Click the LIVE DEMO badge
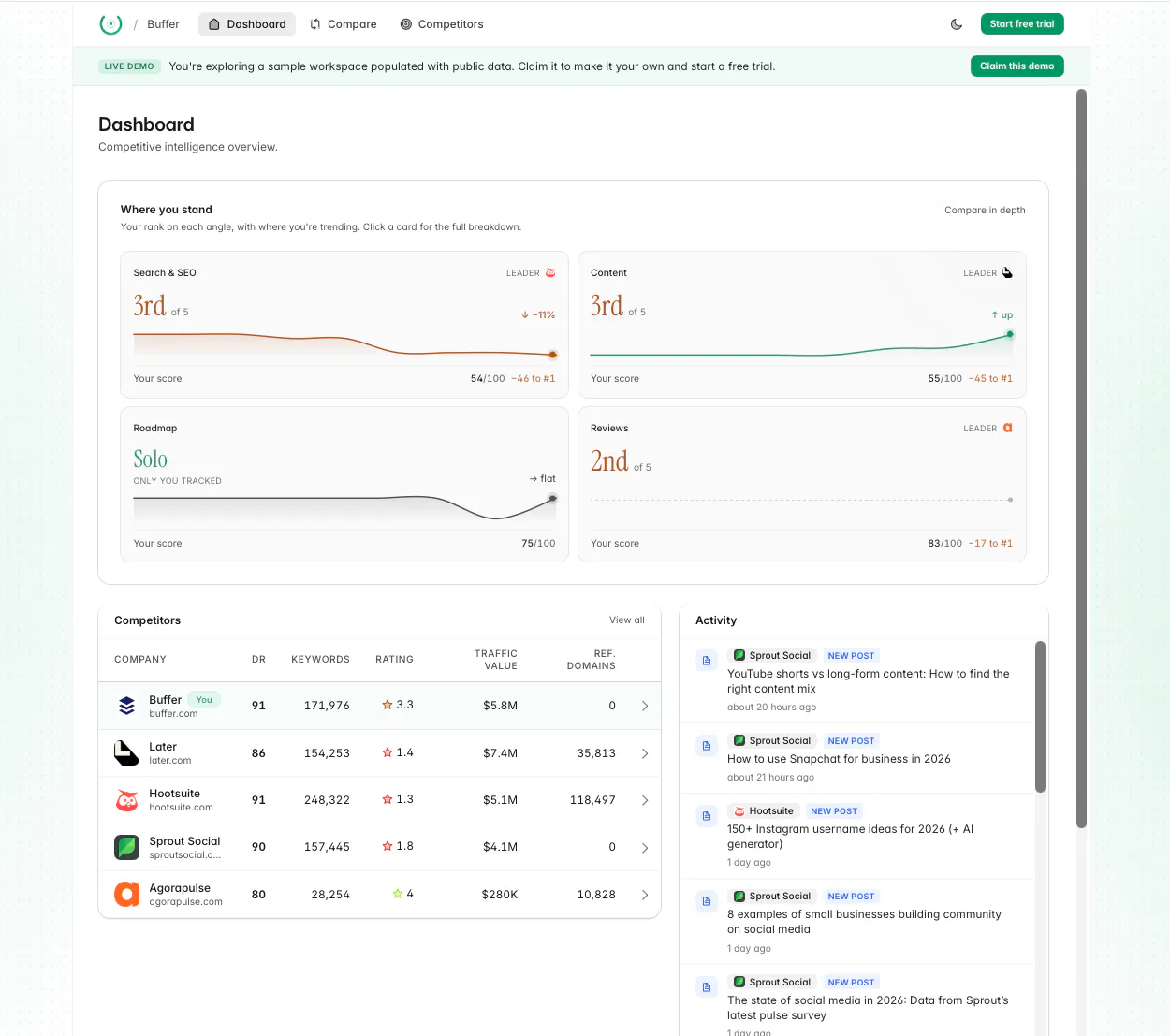 [129, 66]
